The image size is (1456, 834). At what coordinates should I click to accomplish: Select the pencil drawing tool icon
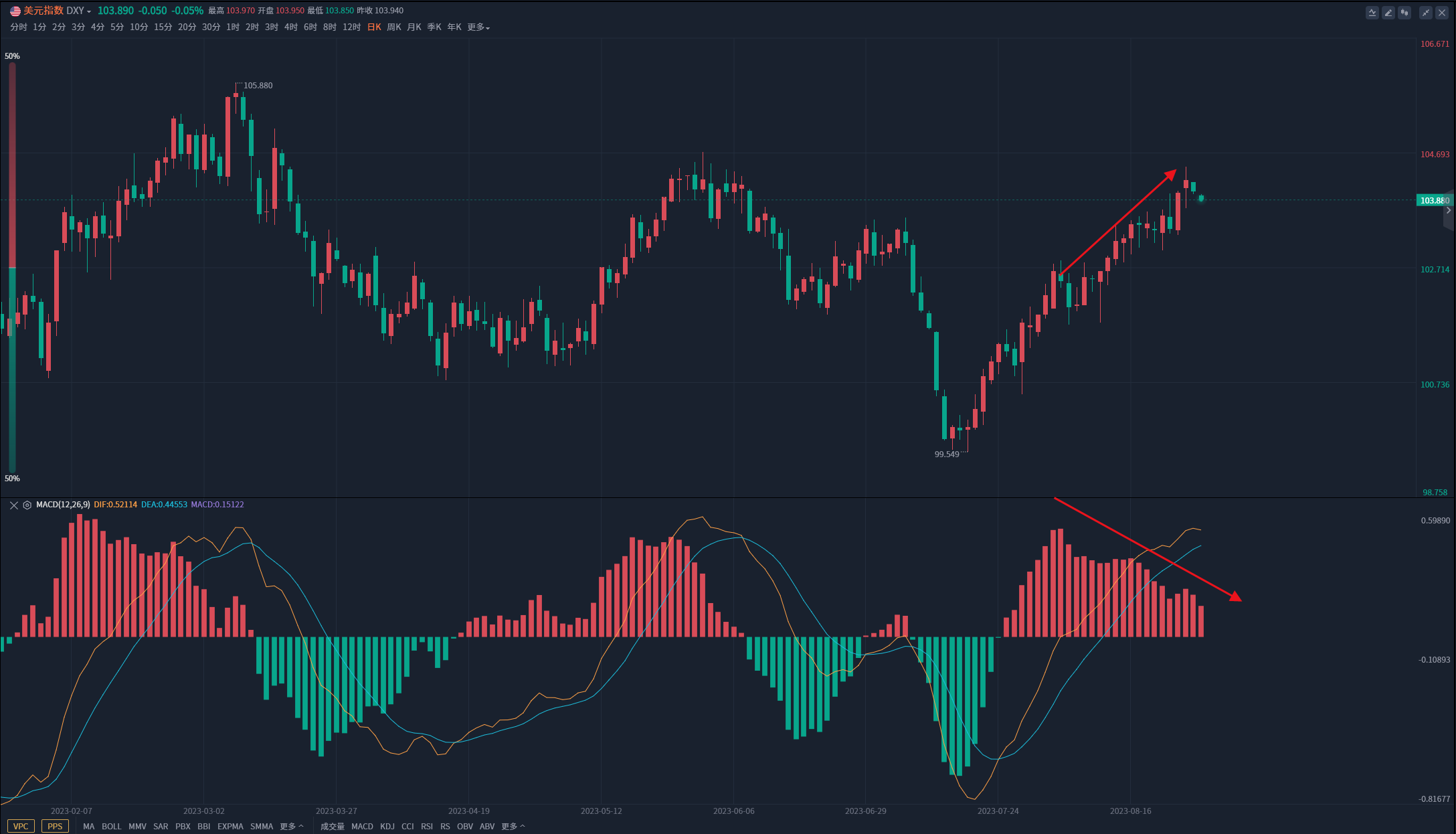[1388, 13]
